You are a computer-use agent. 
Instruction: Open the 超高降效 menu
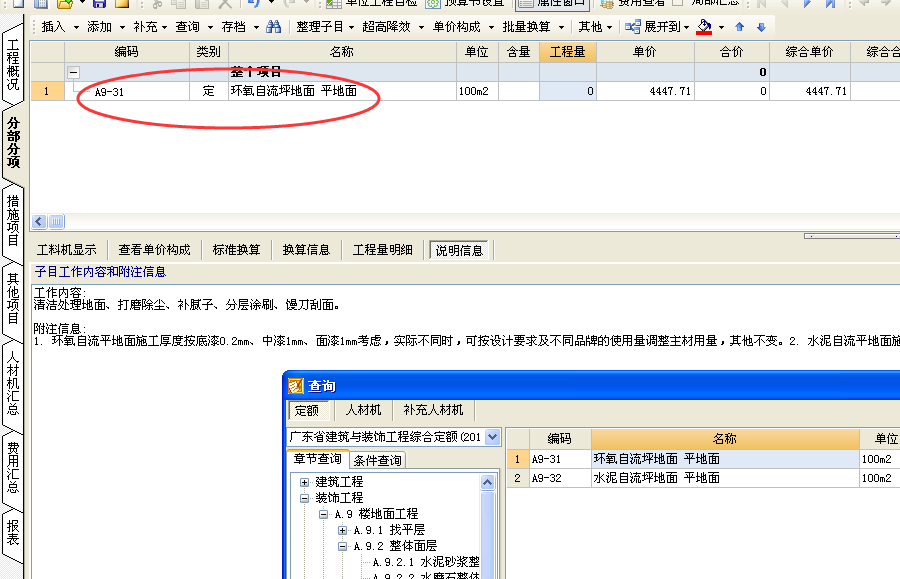[x=393, y=27]
